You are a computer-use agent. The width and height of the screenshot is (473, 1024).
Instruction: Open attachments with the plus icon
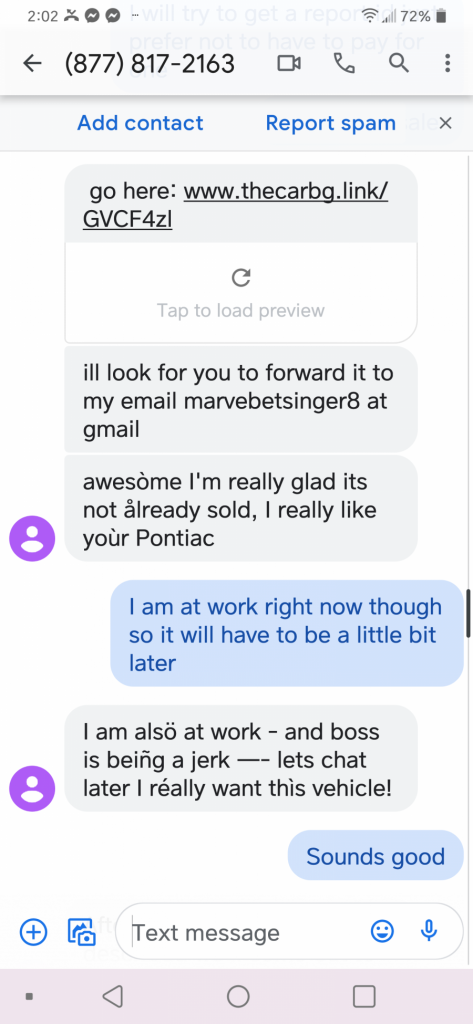pyautogui.click(x=33, y=932)
